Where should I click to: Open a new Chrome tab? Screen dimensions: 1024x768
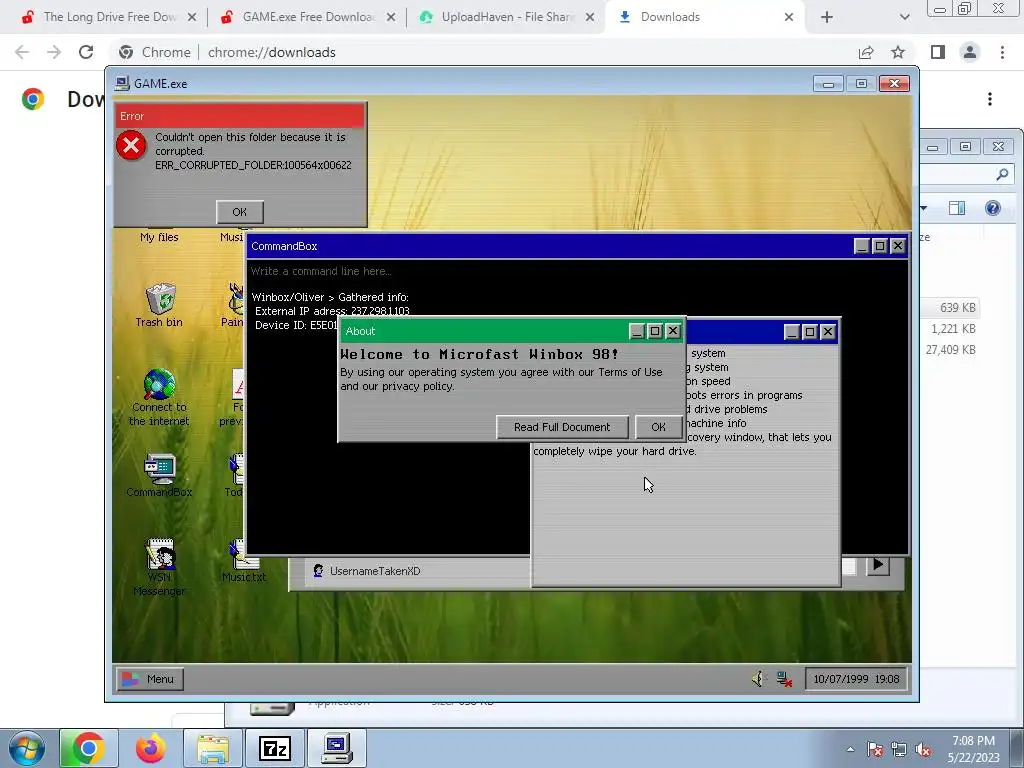pyautogui.click(x=827, y=17)
